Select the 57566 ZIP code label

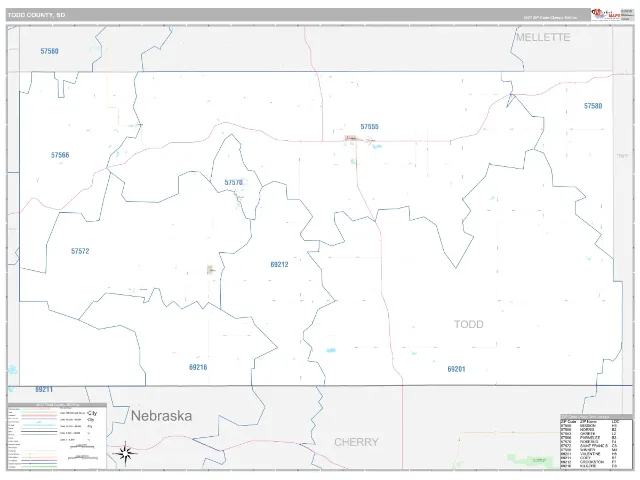point(60,155)
